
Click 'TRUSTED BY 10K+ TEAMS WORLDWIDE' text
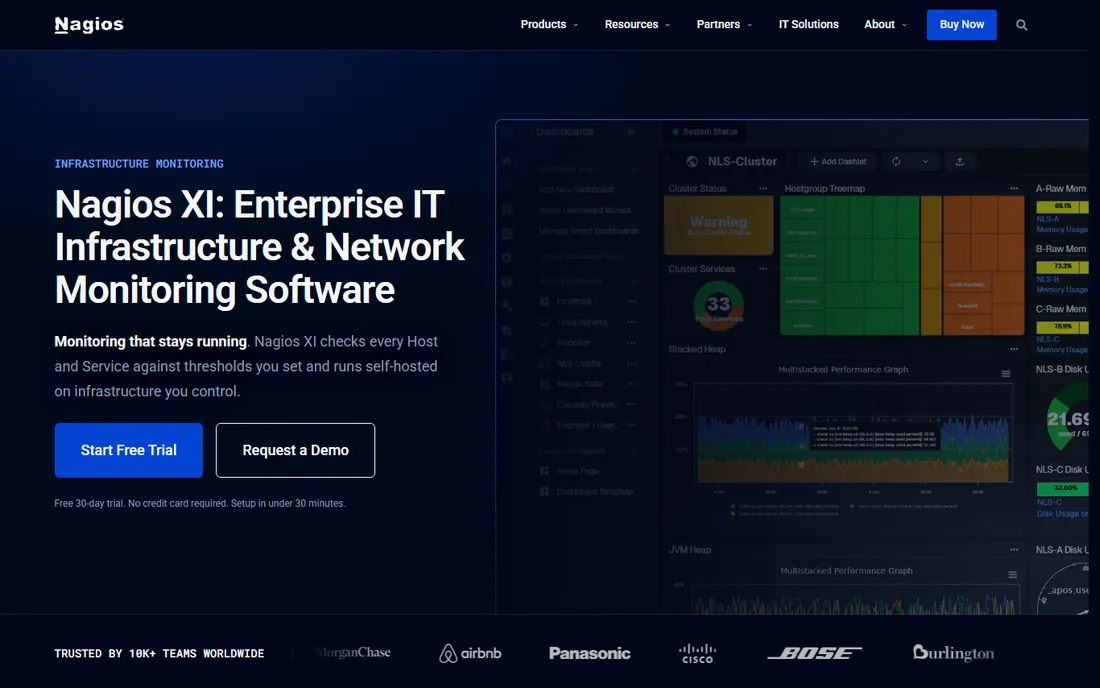159,654
